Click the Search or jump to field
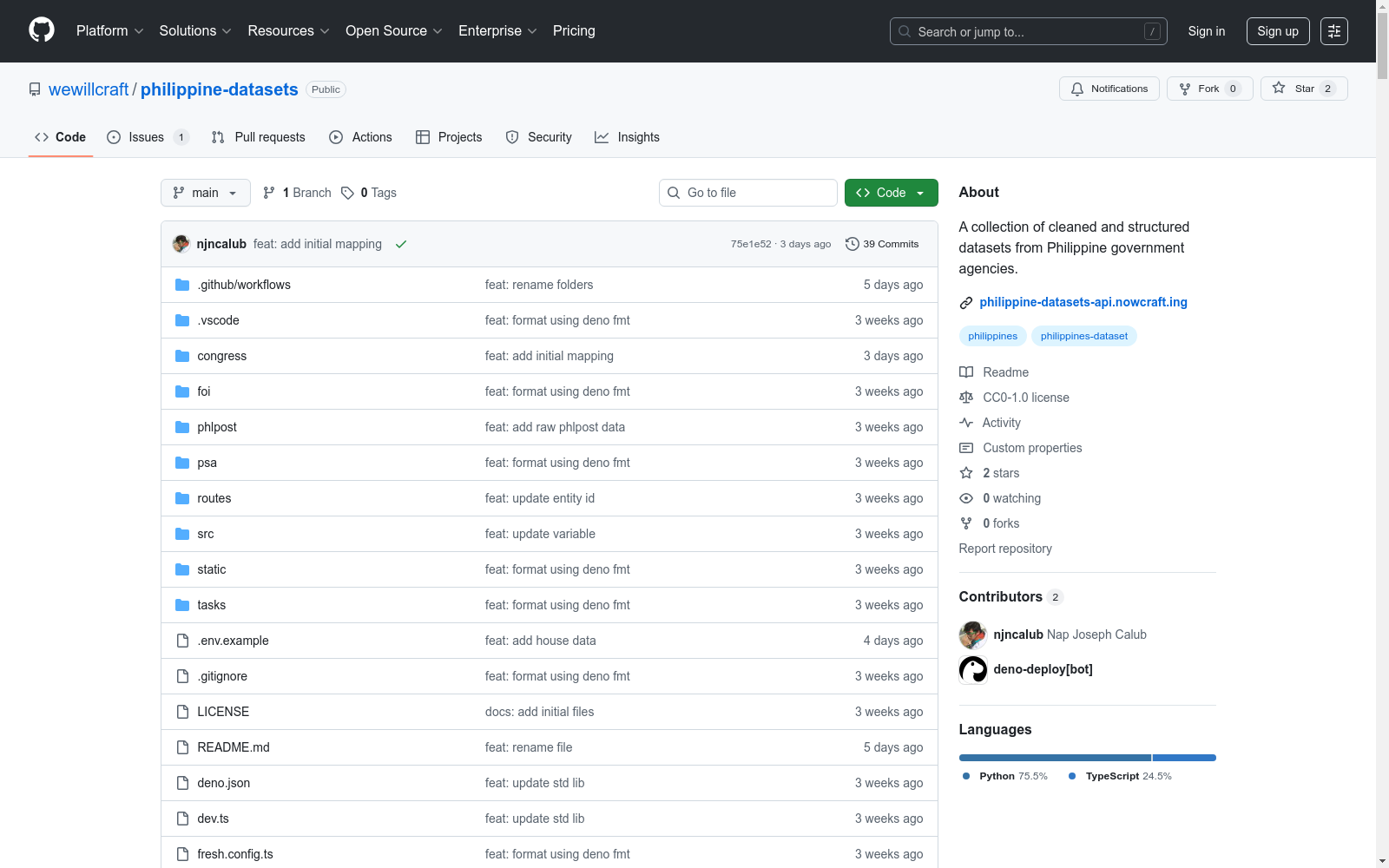The width and height of the screenshot is (1389, 868). point(1029,31)
